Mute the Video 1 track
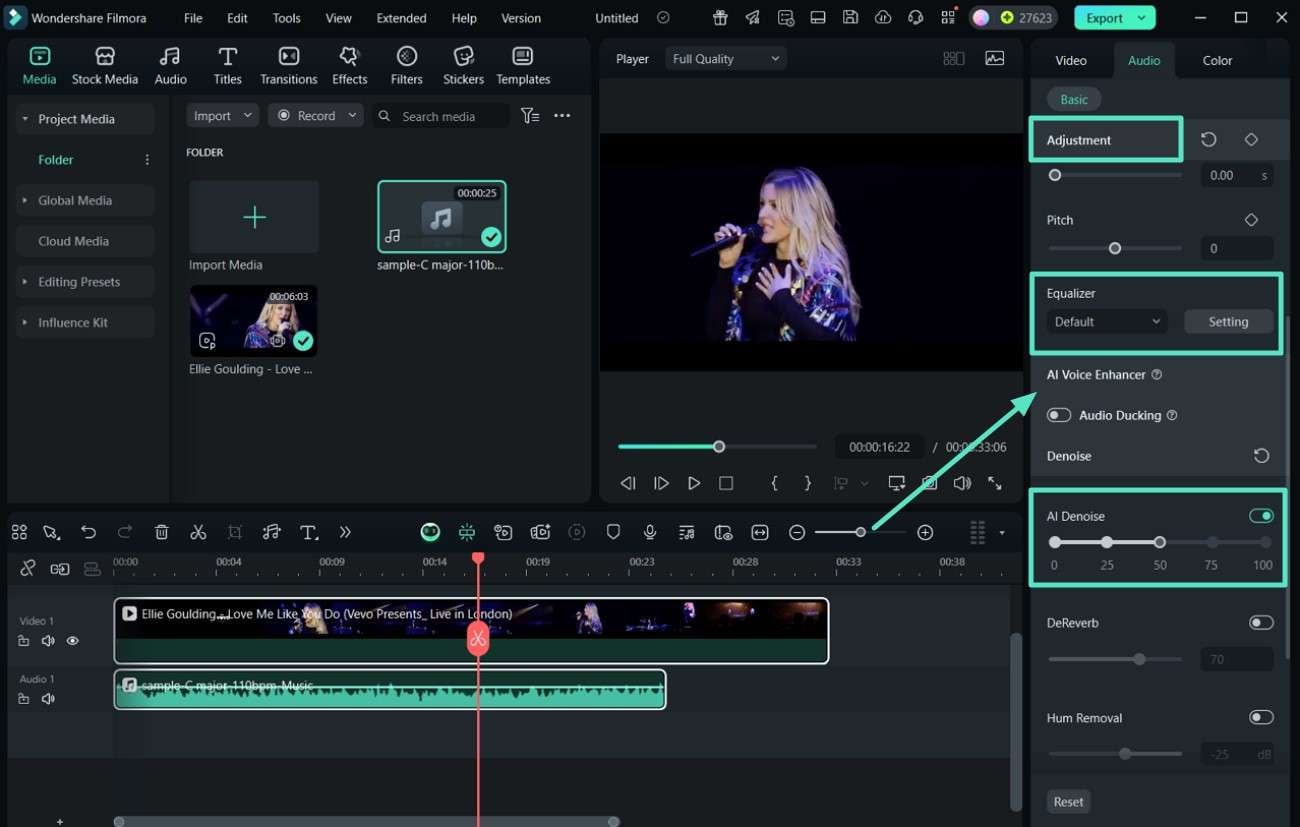Image resolution: width=1300 pixels, height=827 pixels. tap(48, 641)
